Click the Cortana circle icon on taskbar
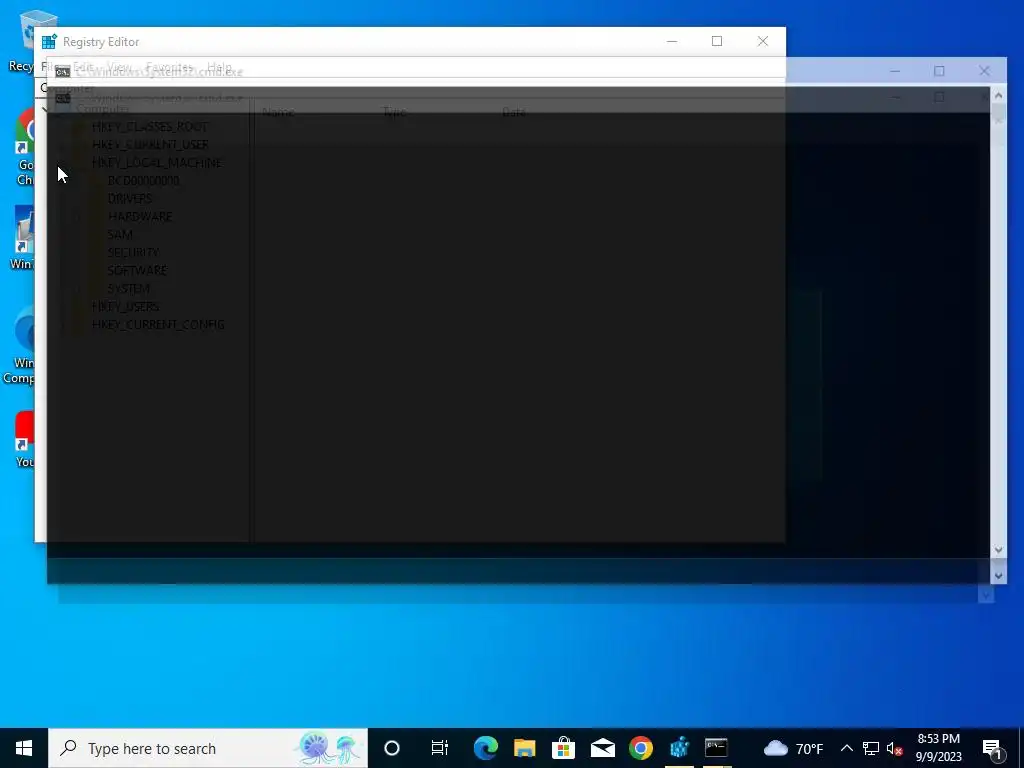This screenshot has height=768, width=1024. 392,748
